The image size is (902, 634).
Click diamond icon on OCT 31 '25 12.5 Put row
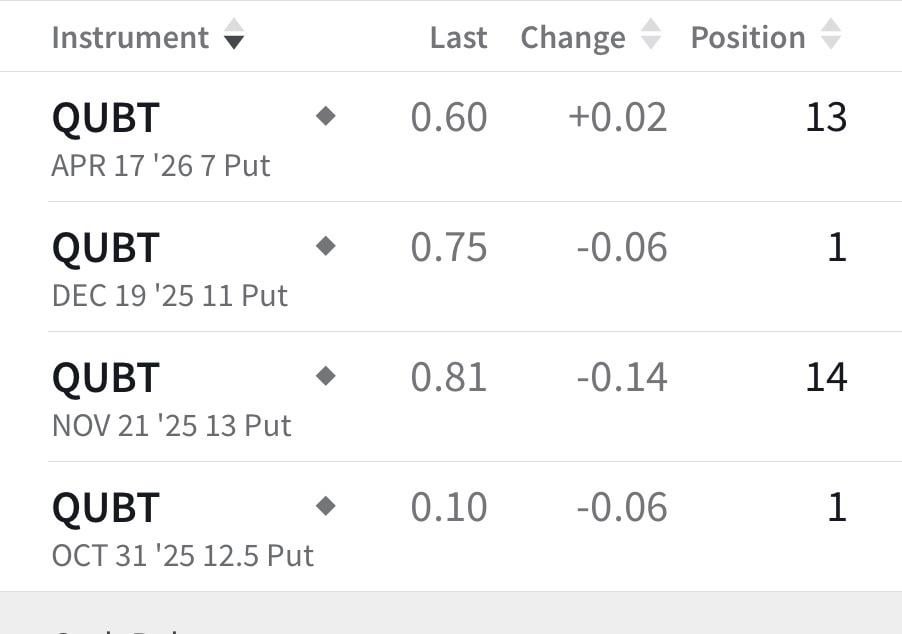pyautogui.click(x=325, y=506)
